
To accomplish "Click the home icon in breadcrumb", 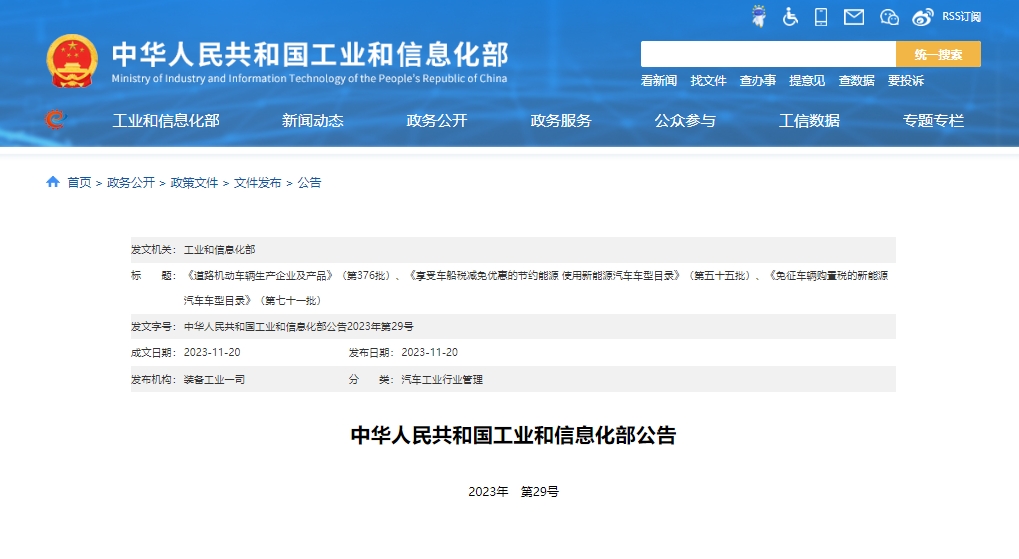I will coord(53,182).
